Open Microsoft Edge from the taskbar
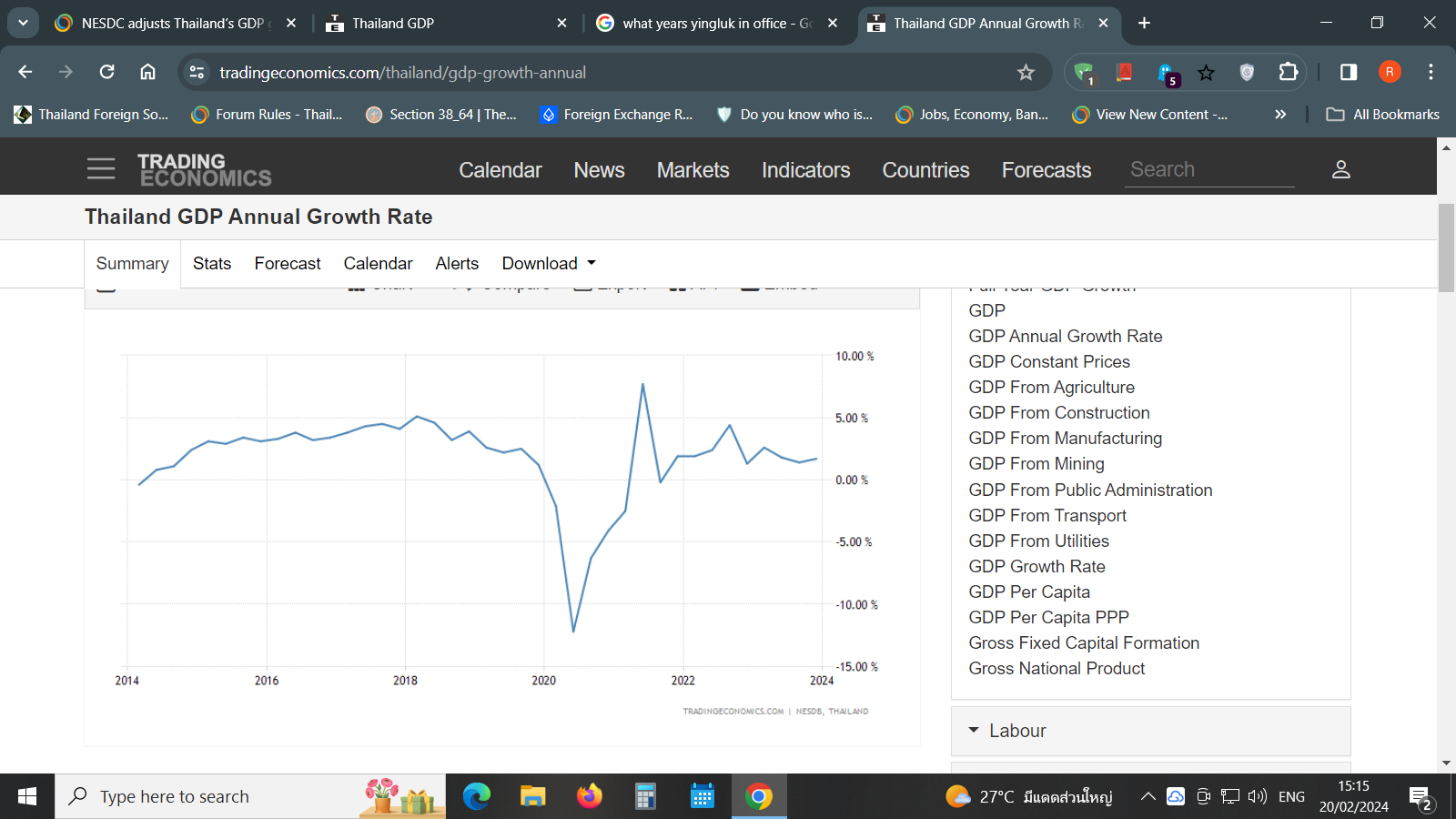The width and height of the screenshot is (1456, 819). tap(476, 797)
